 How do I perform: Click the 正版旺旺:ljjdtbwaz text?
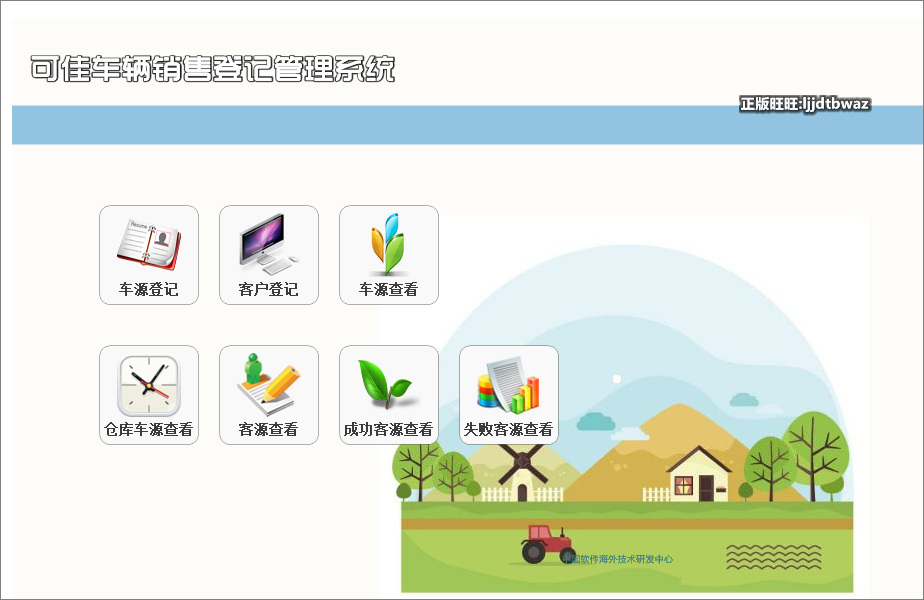[805, 104]
